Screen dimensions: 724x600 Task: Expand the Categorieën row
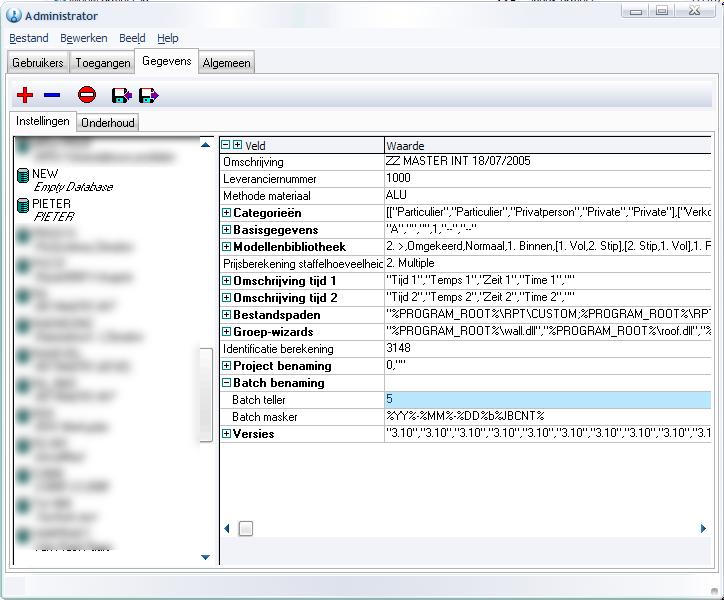[x=226, y=212]
